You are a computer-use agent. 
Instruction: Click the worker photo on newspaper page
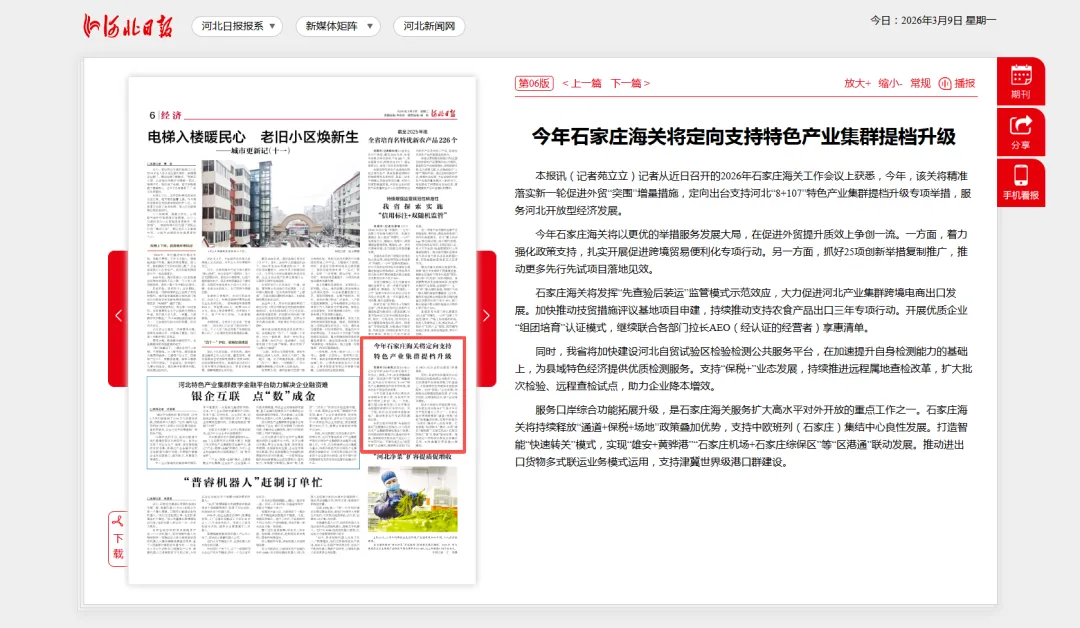point(413,499)
